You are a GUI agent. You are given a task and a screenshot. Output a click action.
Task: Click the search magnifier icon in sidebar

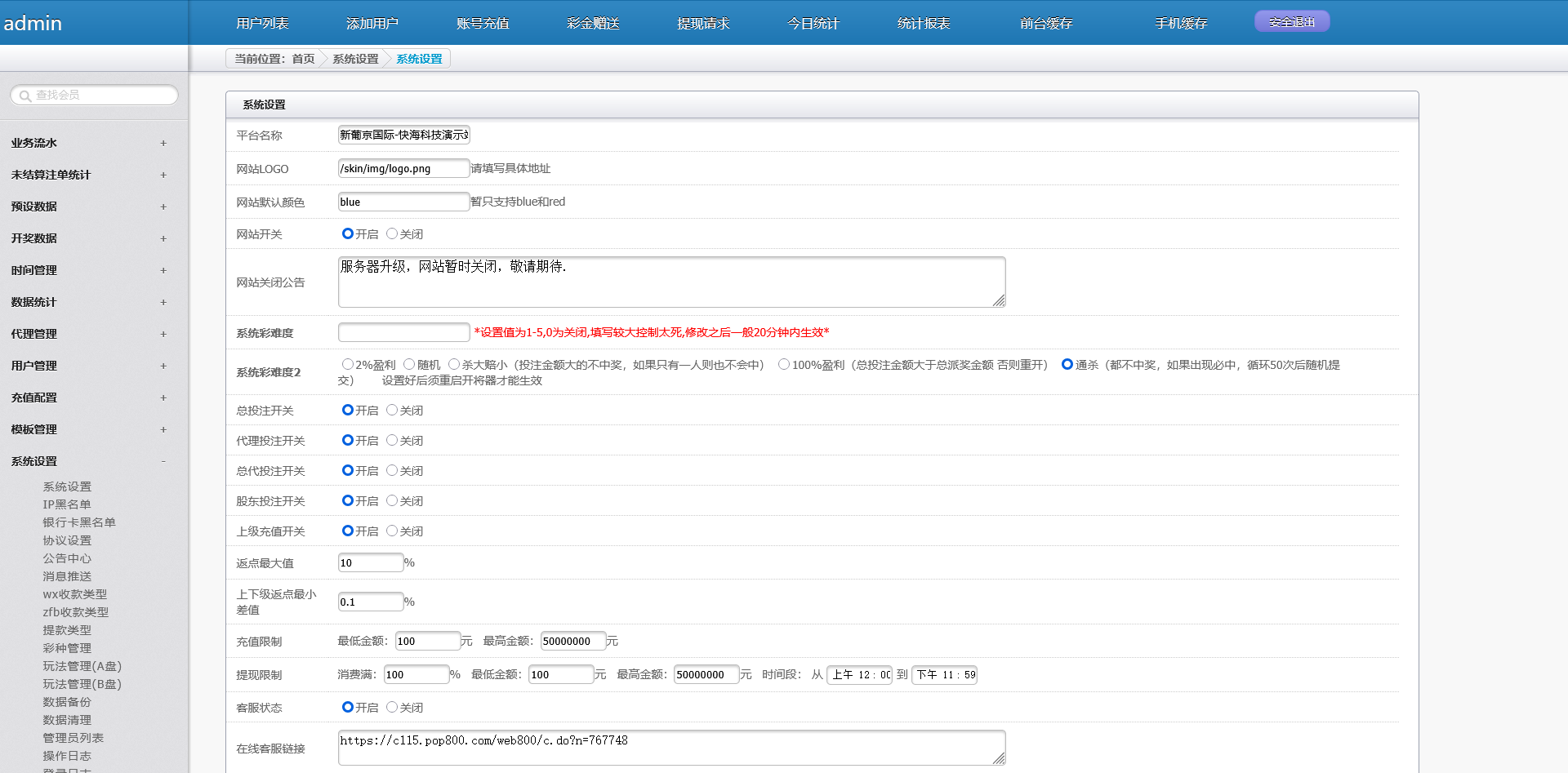coord(25,96)
